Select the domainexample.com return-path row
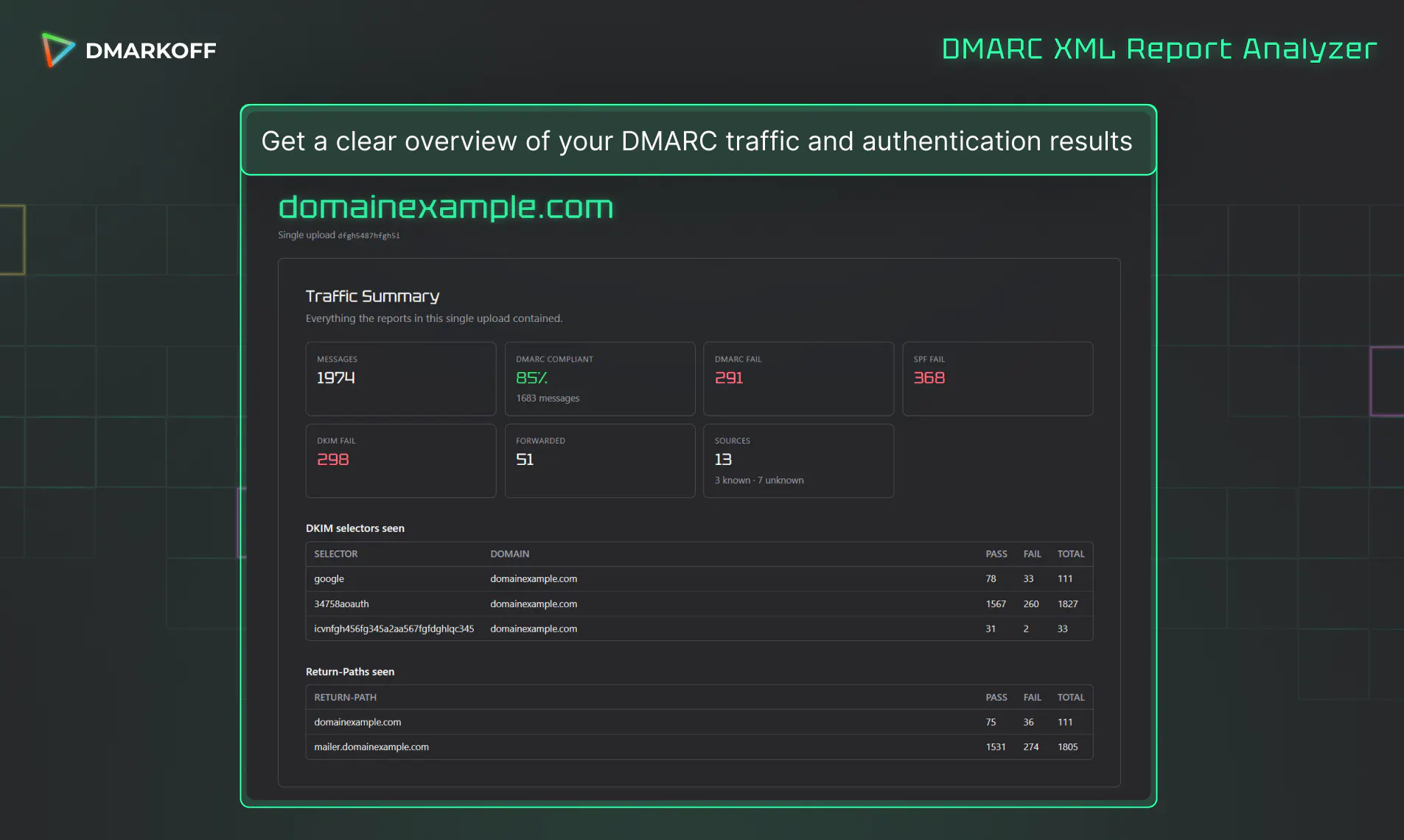Image resolution: width=1404 pixels, height=840 pixels. (699, 722)
